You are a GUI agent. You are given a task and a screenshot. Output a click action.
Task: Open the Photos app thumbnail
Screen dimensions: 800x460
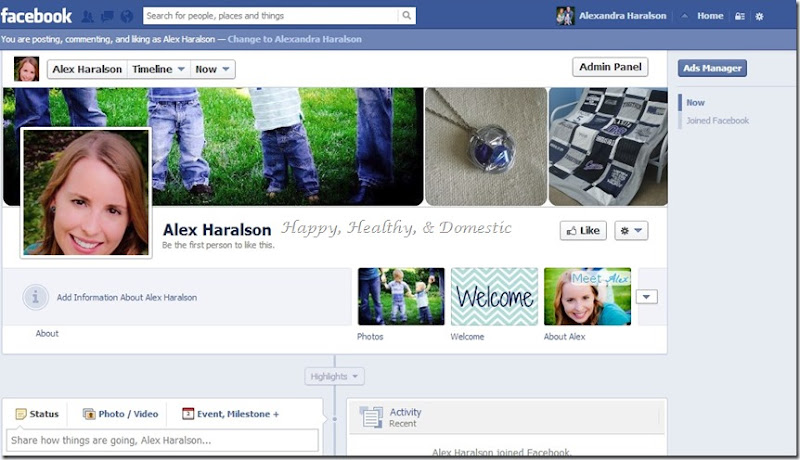pyautogui.click(x=401, y=296)
